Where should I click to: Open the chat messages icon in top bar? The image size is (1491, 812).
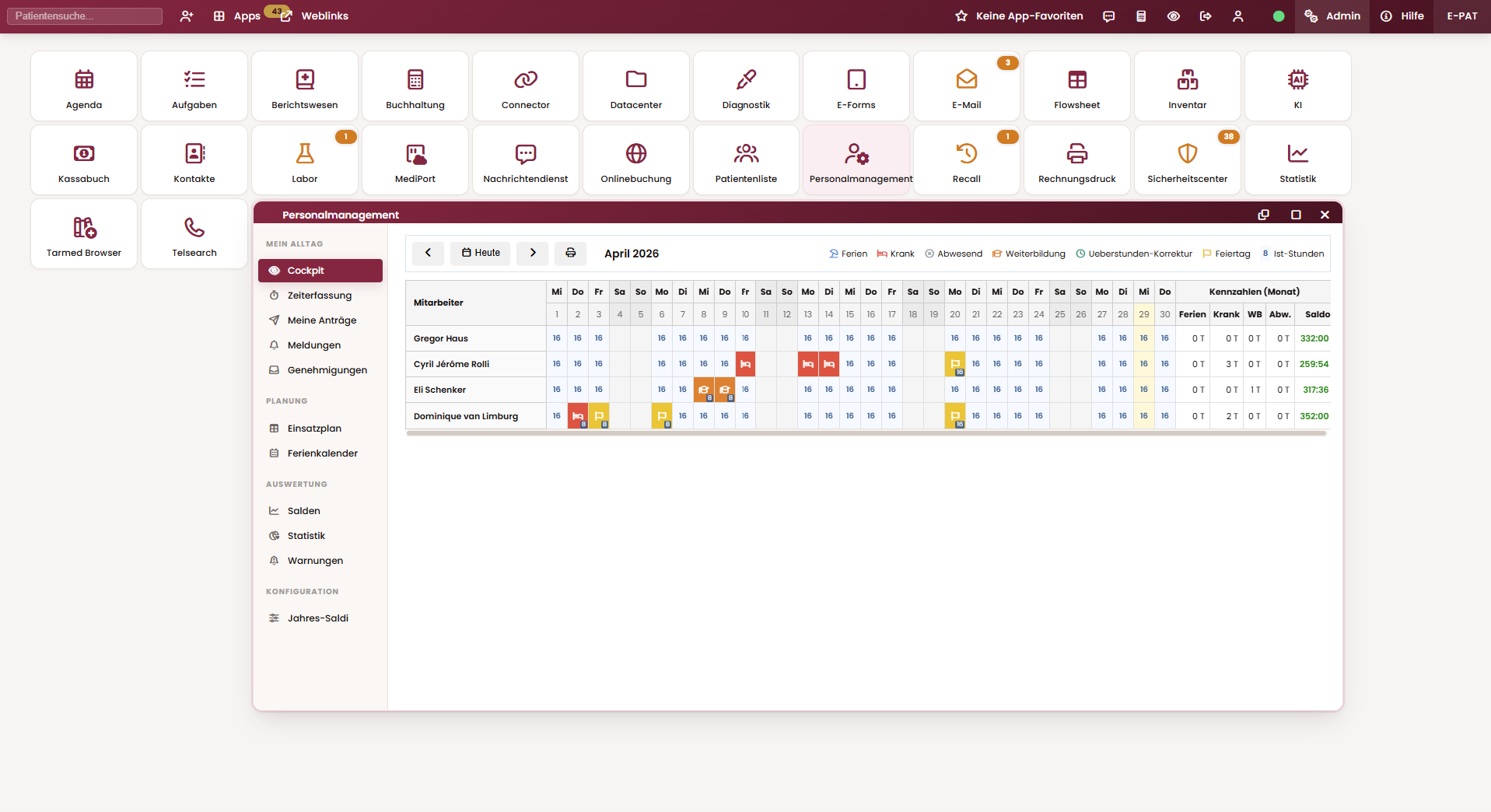coord(1109,16)
